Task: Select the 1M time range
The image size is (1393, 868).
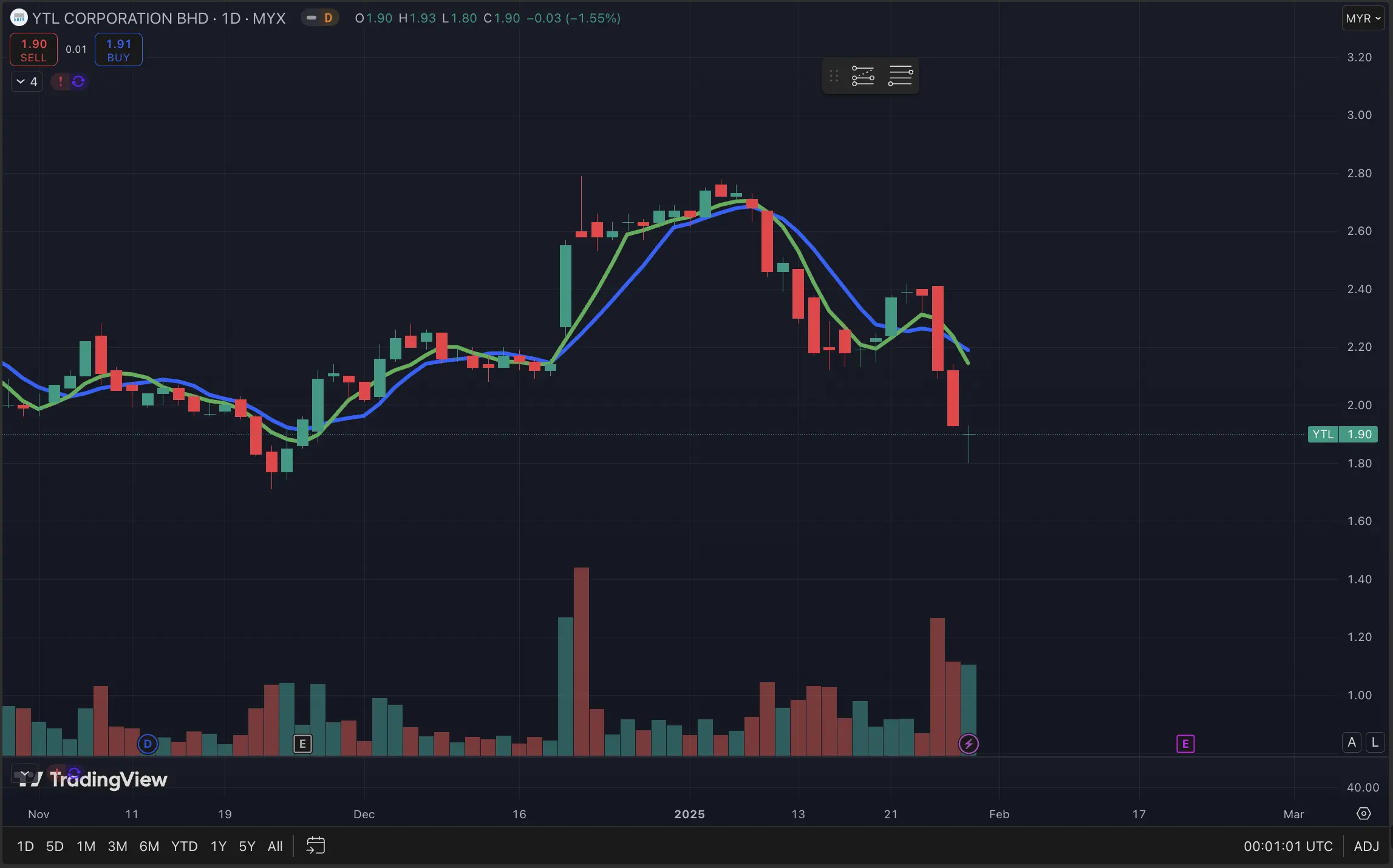Action: point(86,846)
